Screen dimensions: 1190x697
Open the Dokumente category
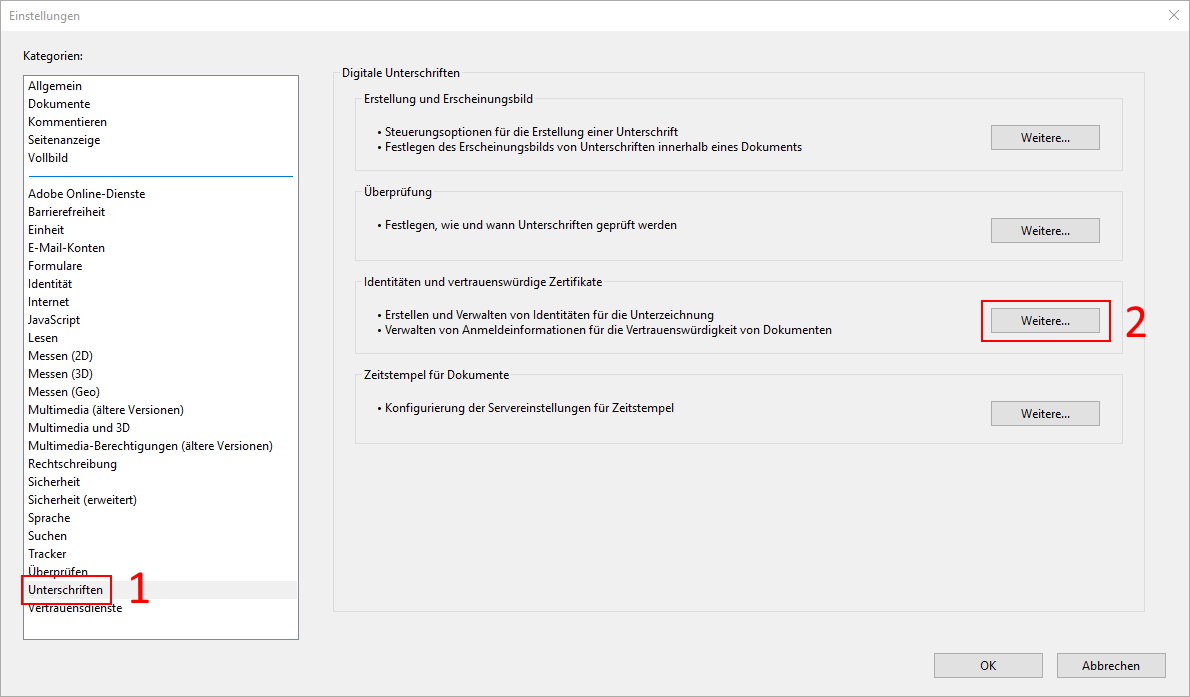click(59, 104)
